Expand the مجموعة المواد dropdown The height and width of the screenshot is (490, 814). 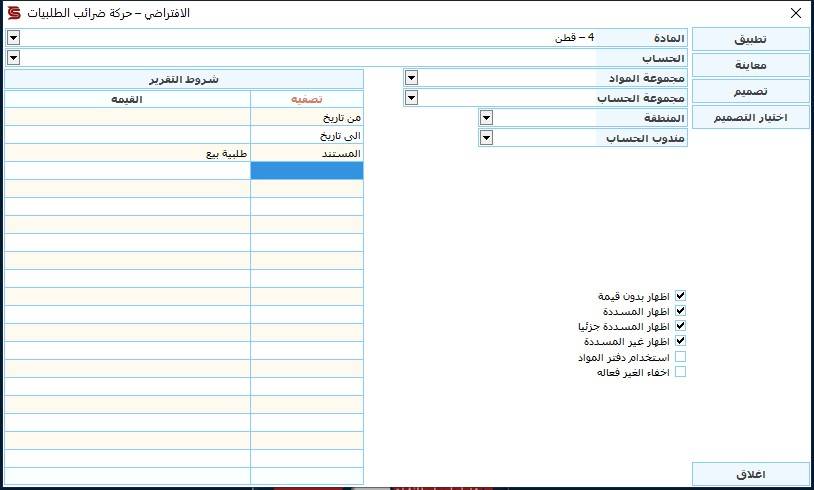click(x=411, y=78)
